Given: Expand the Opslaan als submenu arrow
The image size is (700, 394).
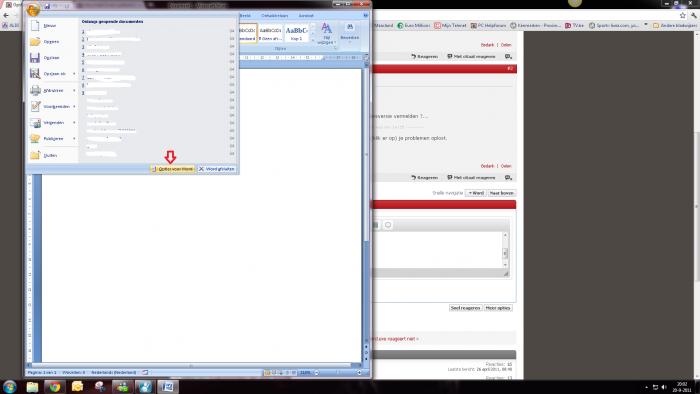Looking at the screenshot, I should [74, 74].
